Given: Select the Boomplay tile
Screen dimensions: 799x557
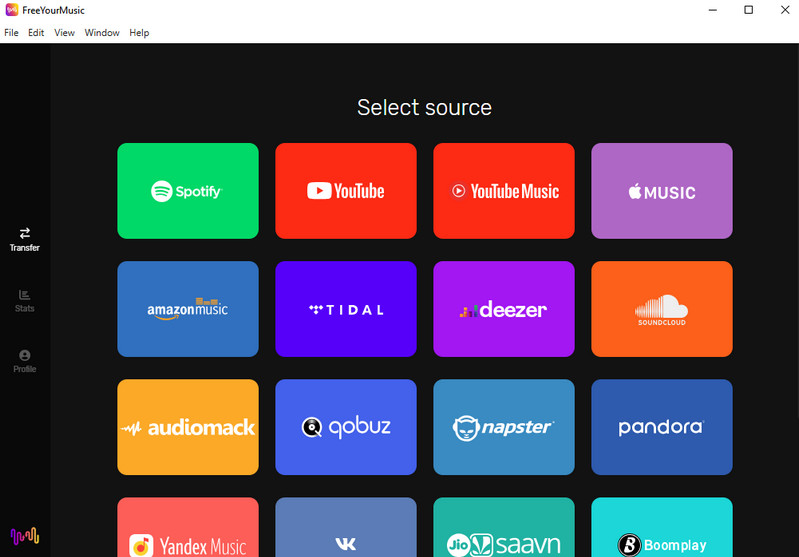Looking at the screenshot, I should (661, 527).
